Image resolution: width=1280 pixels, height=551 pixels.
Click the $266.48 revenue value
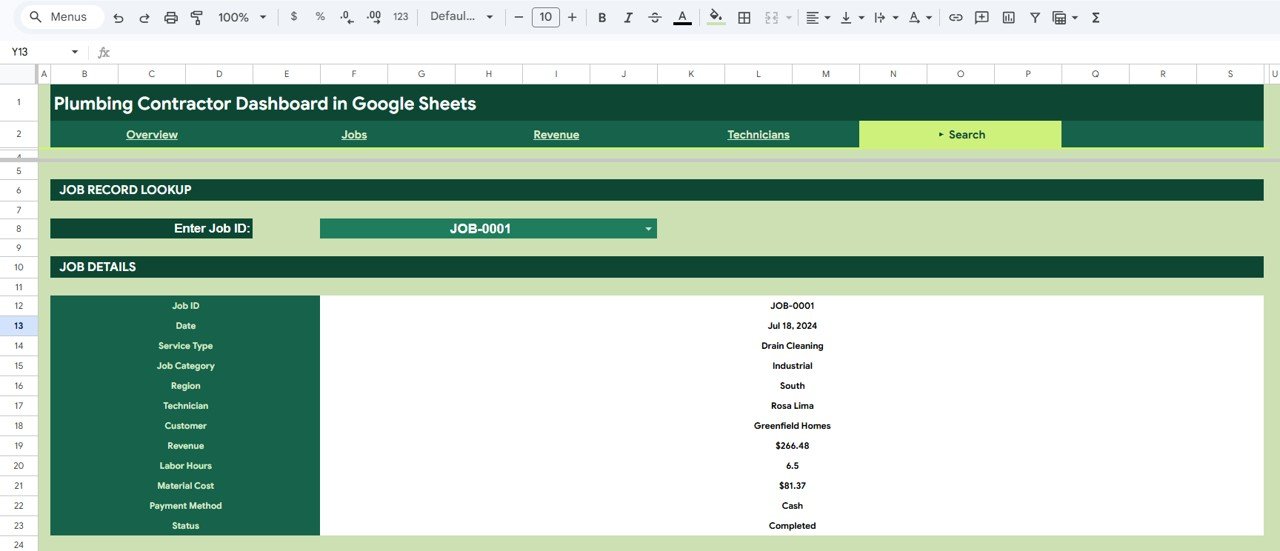coord(792,446)
